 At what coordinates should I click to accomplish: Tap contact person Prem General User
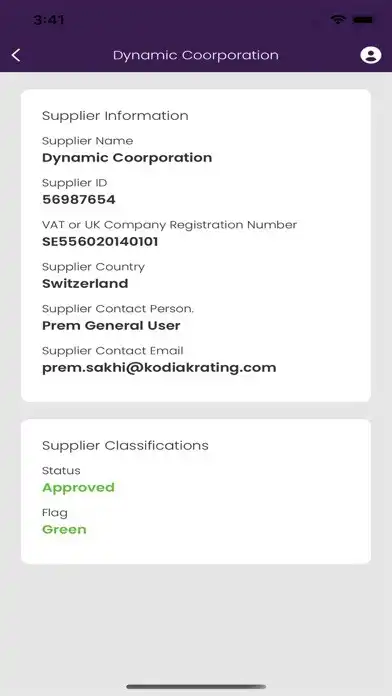[111, 326]
